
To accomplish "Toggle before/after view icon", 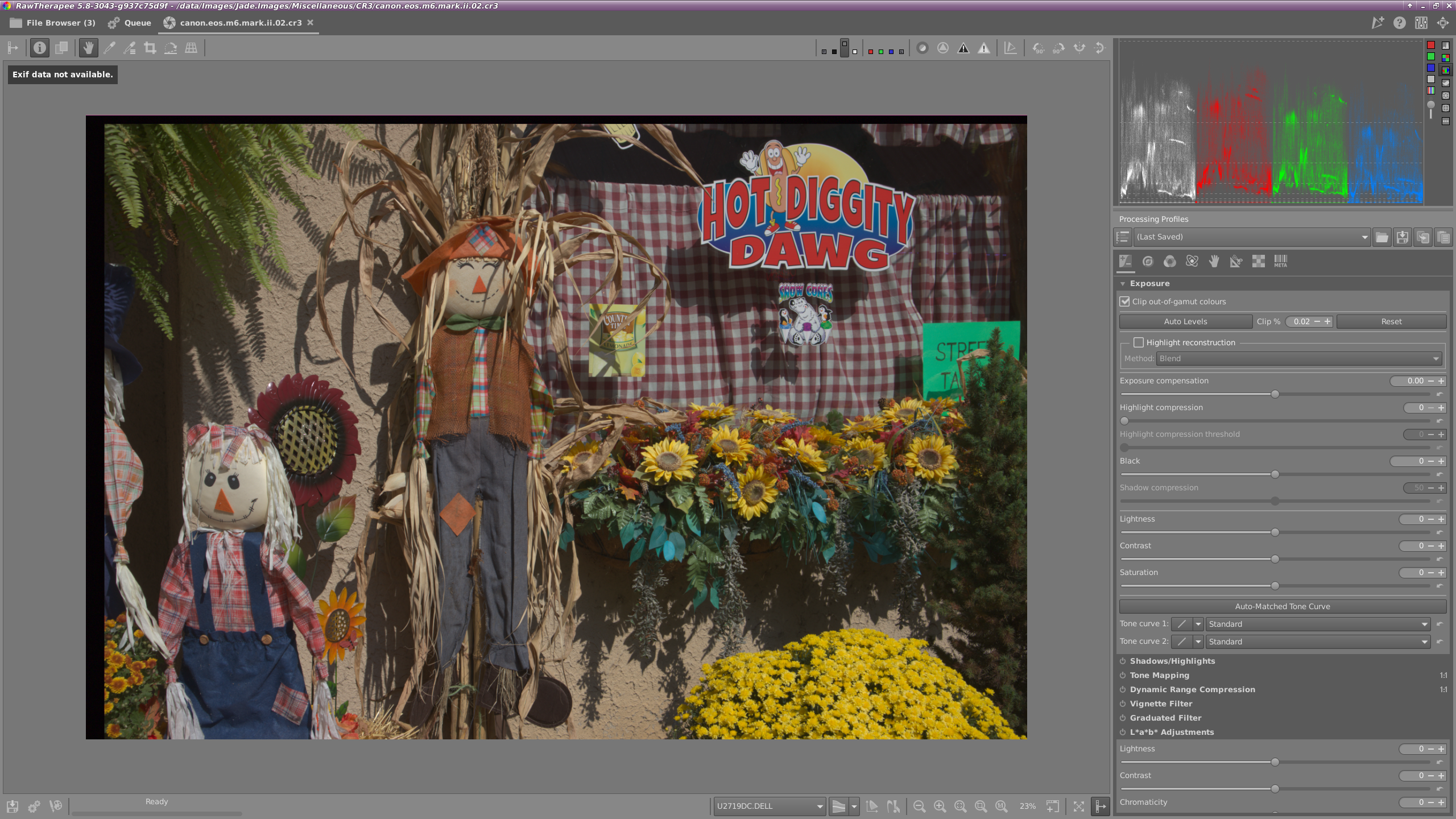I will [61, 48].
